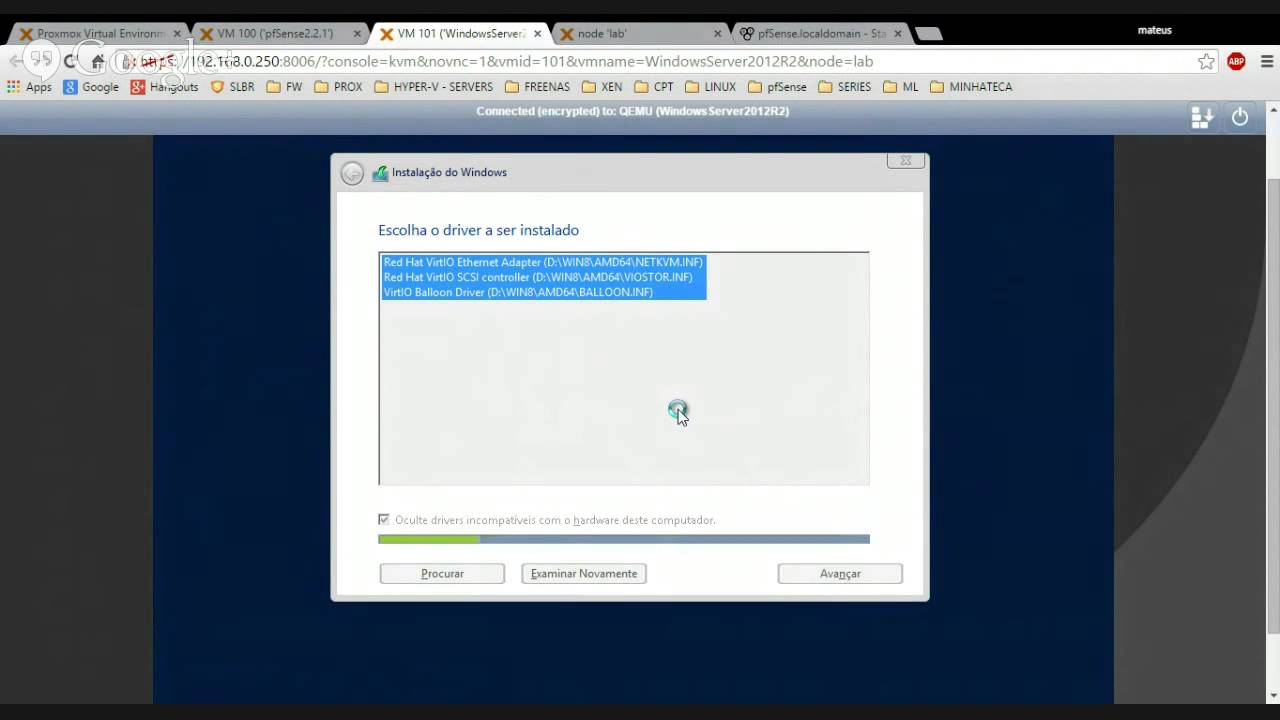Click the noVNC power control icon
Image resolution: width=1280 pixels, height=720 pixels.
click(1240, 117)
